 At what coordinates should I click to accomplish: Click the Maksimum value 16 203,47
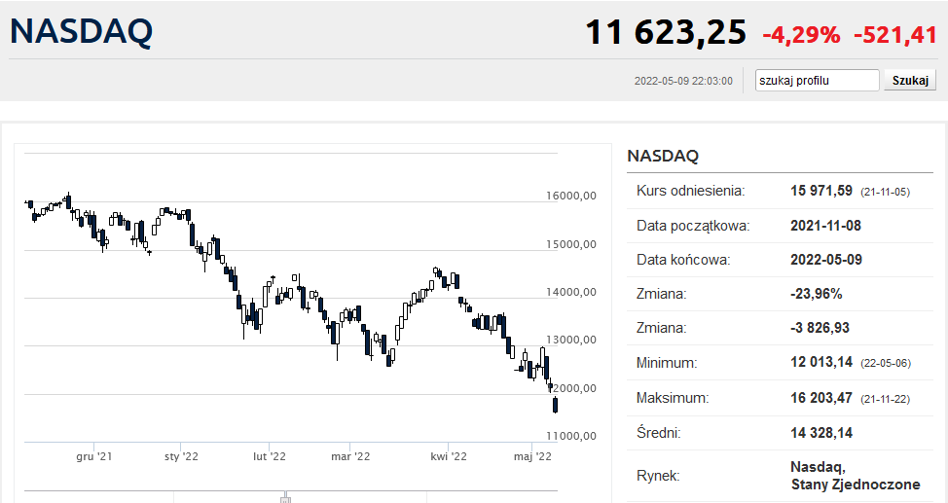pos(821,398)
